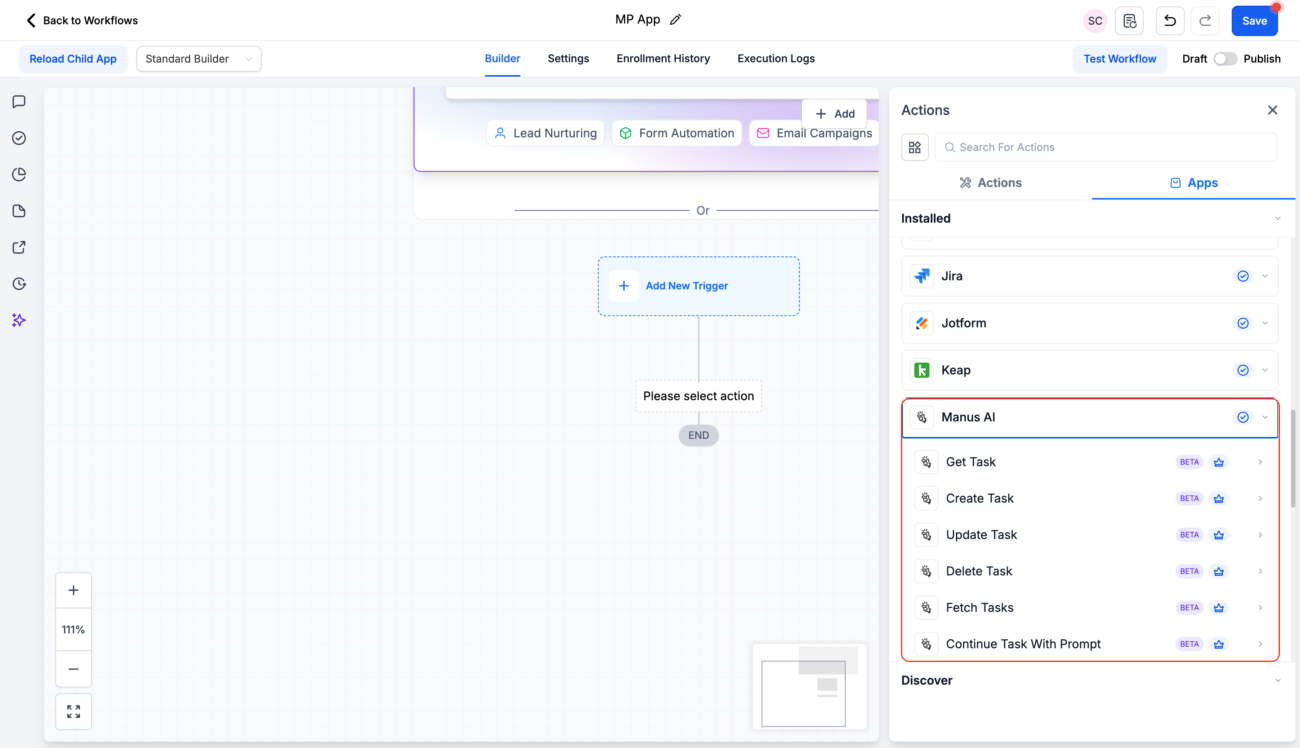Click the Search For Actions field
Screen dimensions: 1300x748
pyautogui.click(x=1105, y=147)
